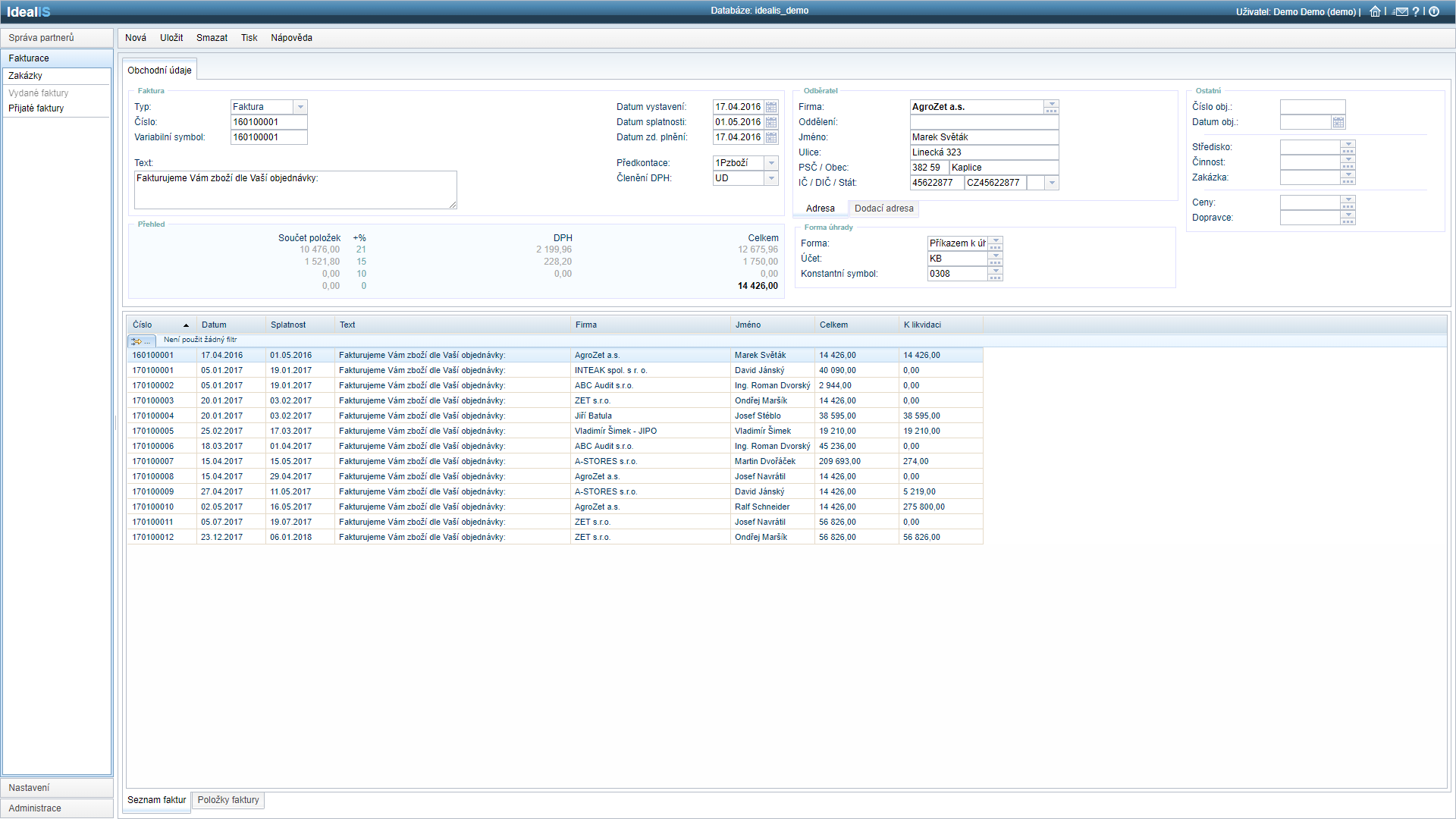Click Uložit in the toolbar

pos(171,38)
